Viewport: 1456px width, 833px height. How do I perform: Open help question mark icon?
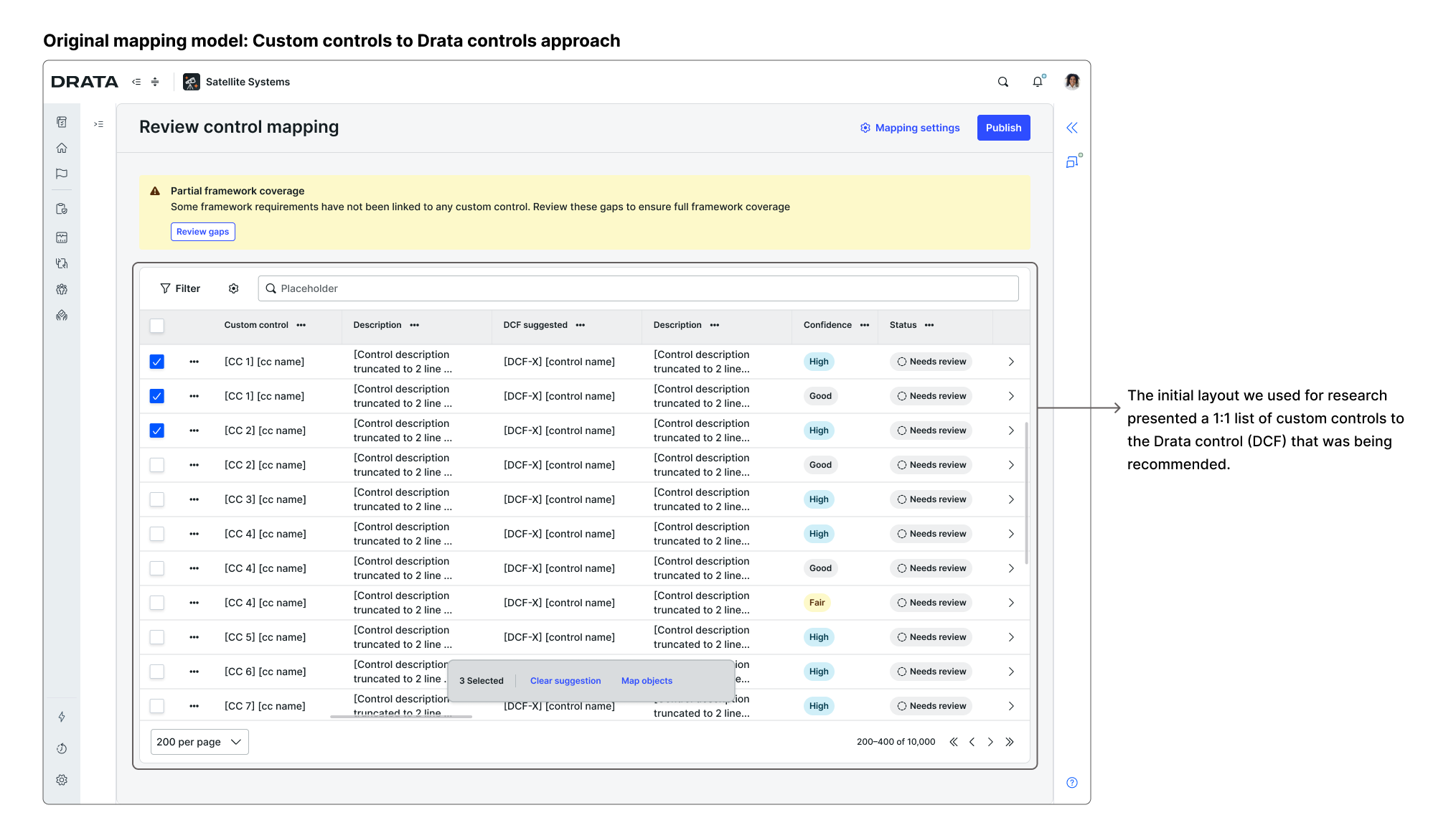point(1072,783)
